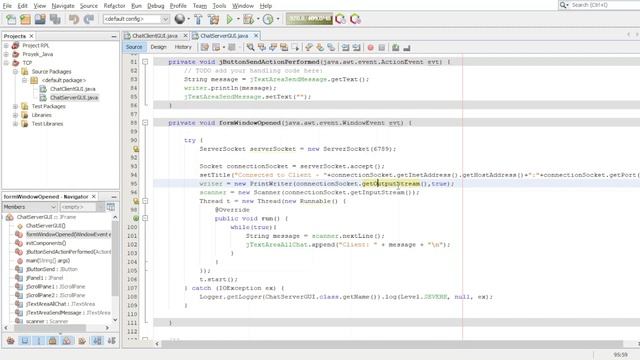Click the Next Bookmark icon

[x=320, y=47]
